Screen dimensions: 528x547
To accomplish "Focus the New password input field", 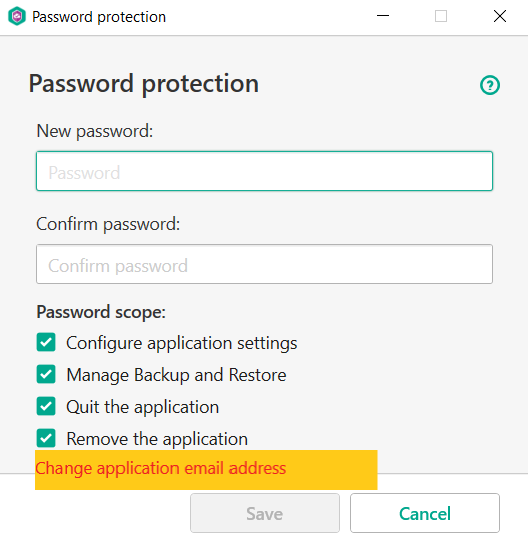I will (264, 171).
